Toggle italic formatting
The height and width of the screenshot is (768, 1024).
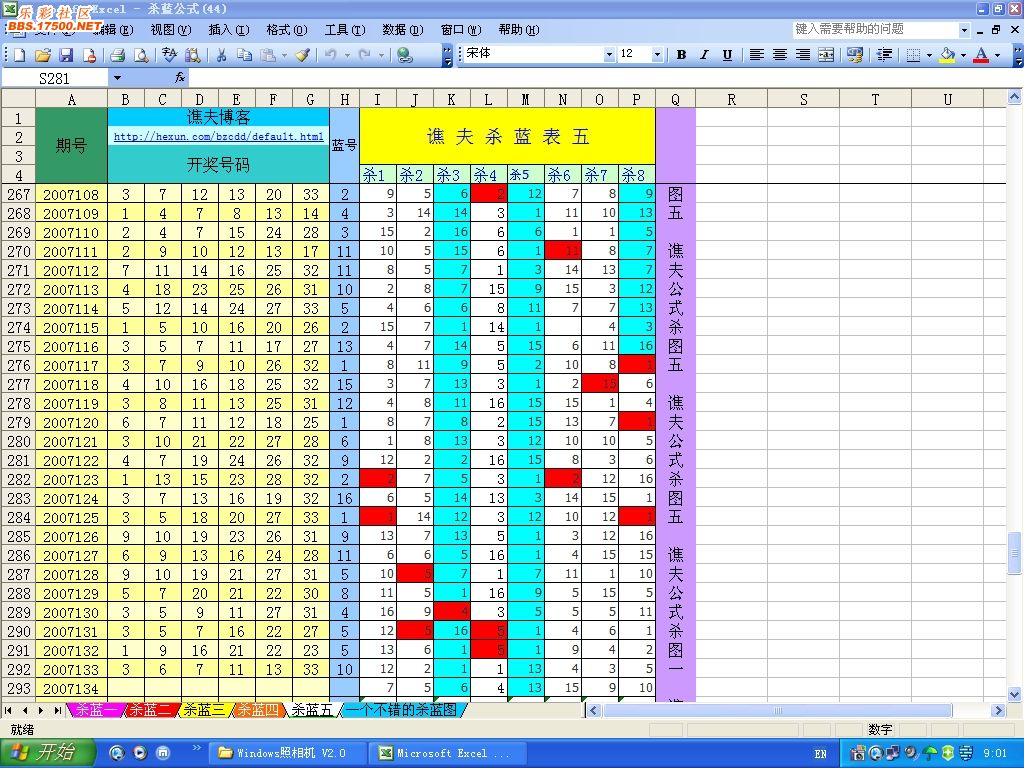coord(704,55)
